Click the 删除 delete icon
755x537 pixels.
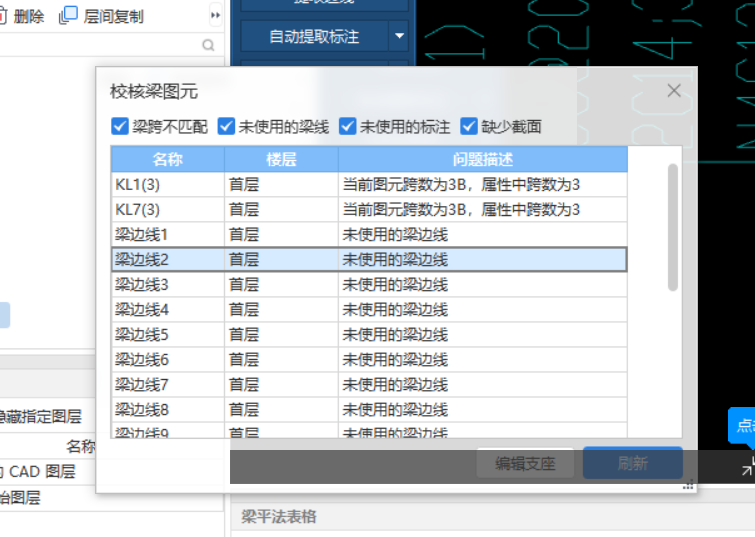[x=2, y=16]
